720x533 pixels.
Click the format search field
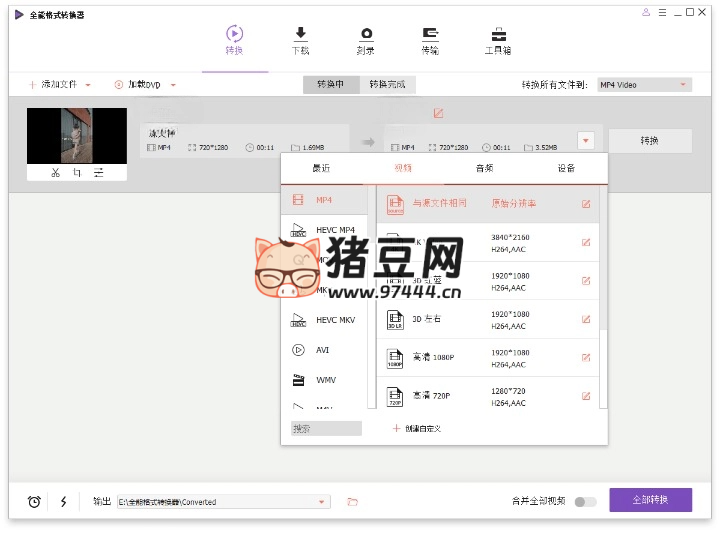click(x=326, y=428)
